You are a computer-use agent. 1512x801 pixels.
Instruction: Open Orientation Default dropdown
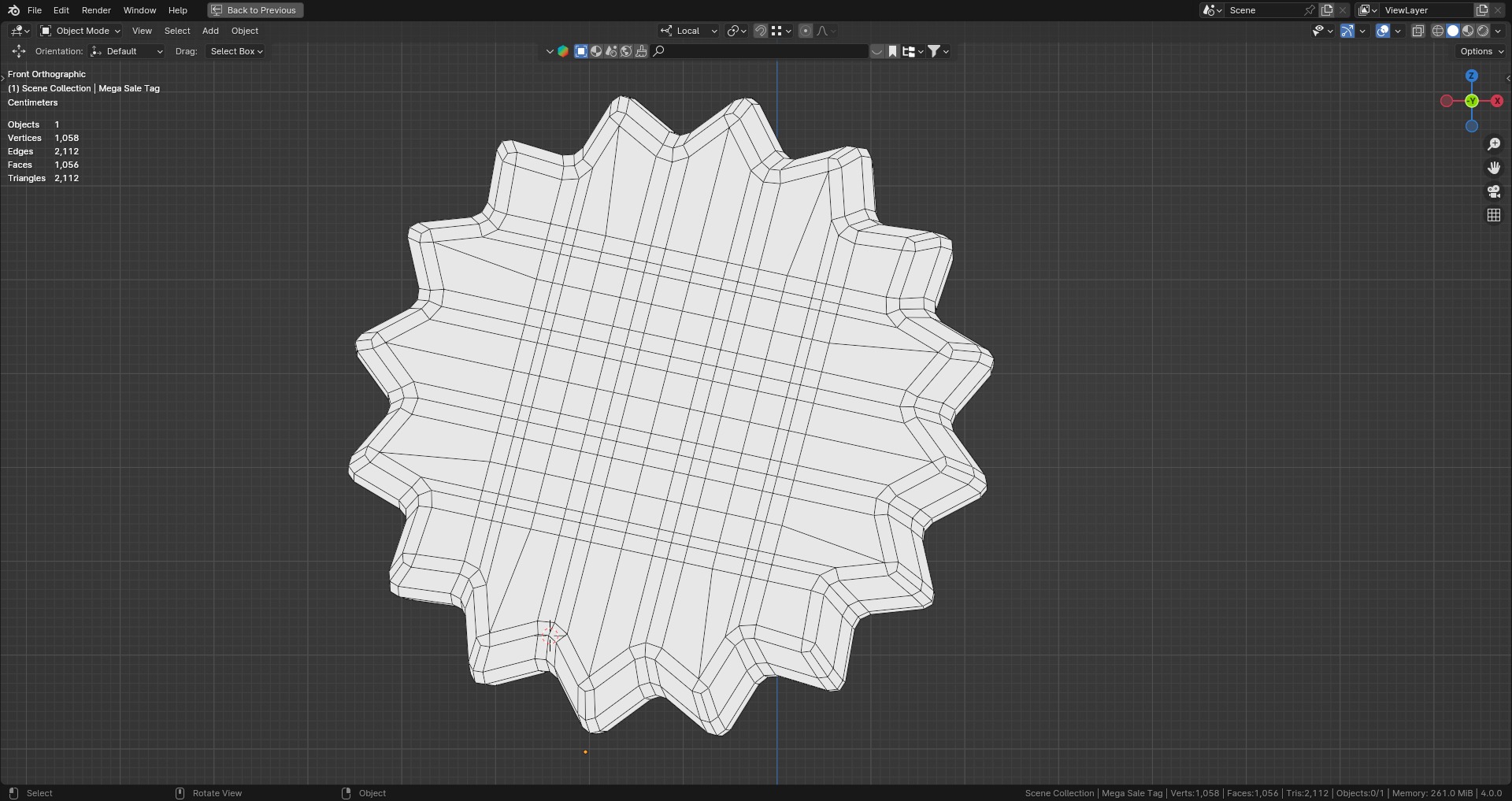(x=127, y=51)
